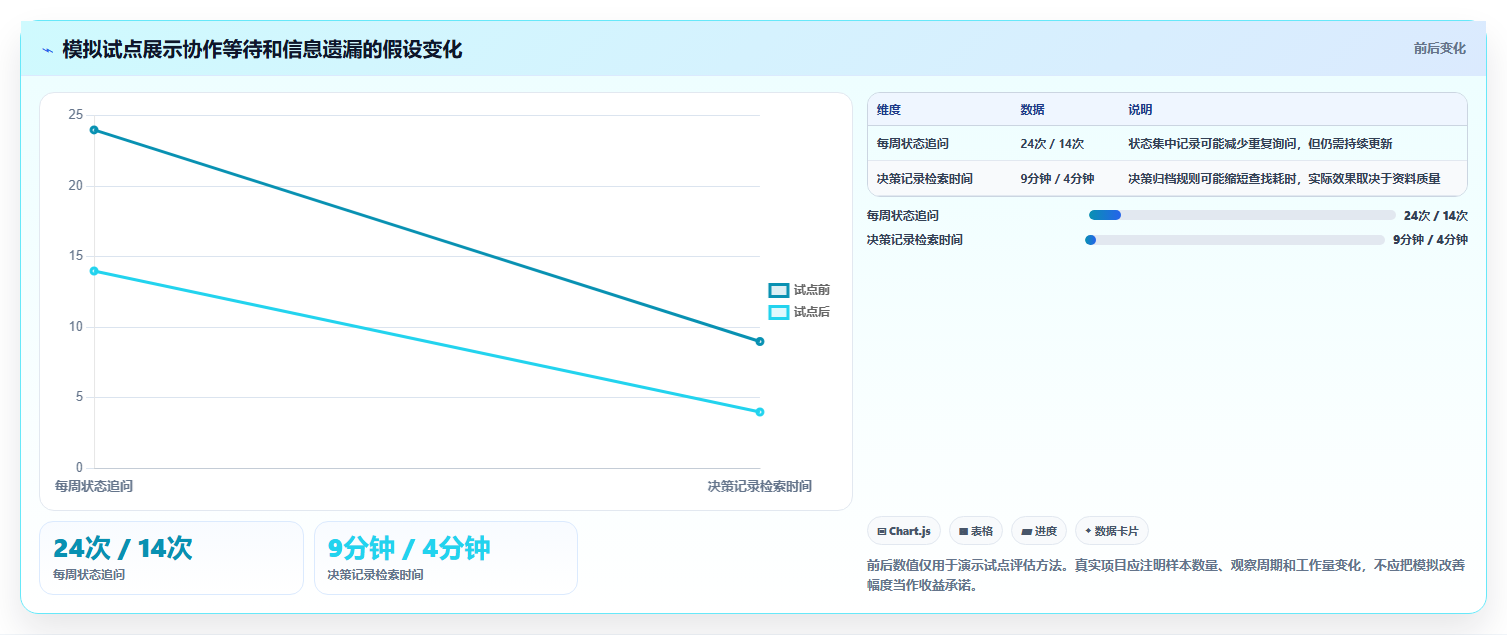Click the disclaimer paragraph starting 前后数值

(1166, 575)
